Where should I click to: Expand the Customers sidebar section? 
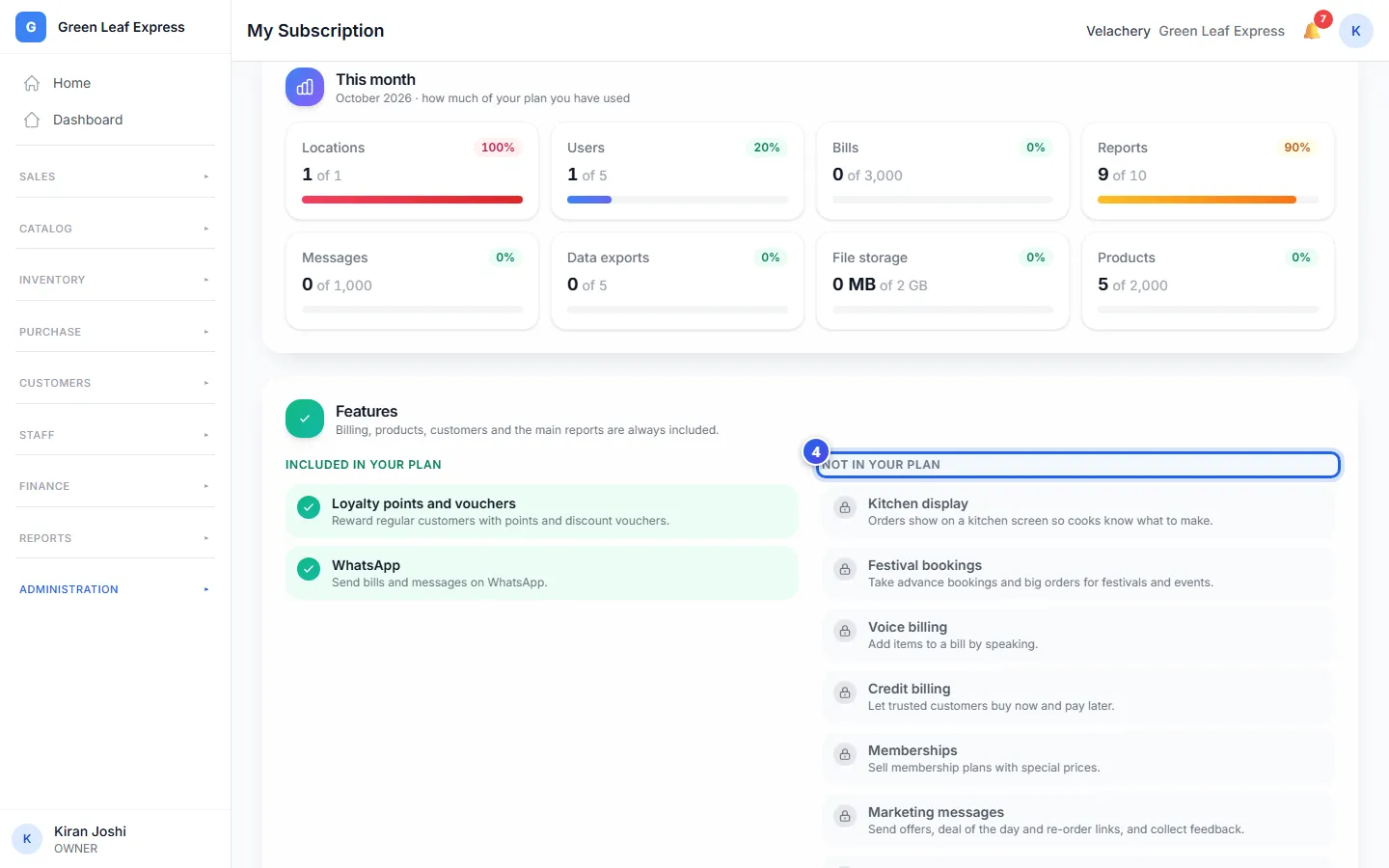[x=115, y=383]
